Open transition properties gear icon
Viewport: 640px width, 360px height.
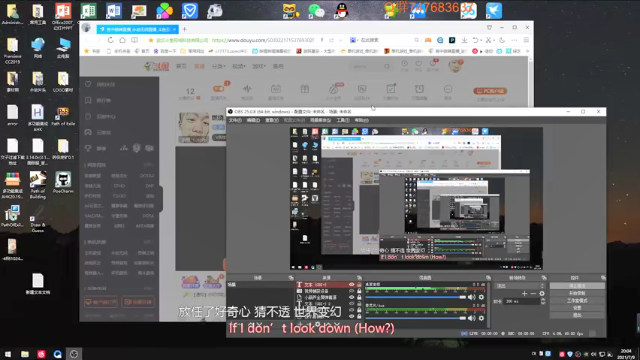coord(542,293)
